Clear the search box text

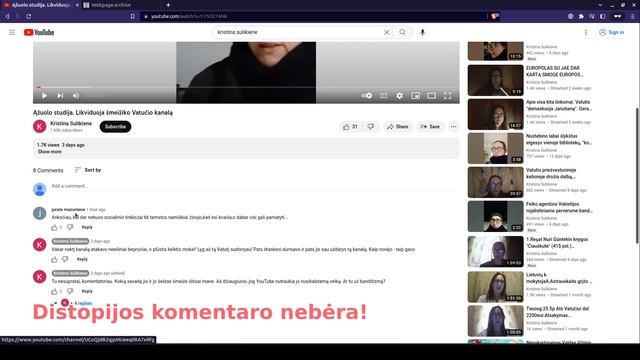point(386,32)
